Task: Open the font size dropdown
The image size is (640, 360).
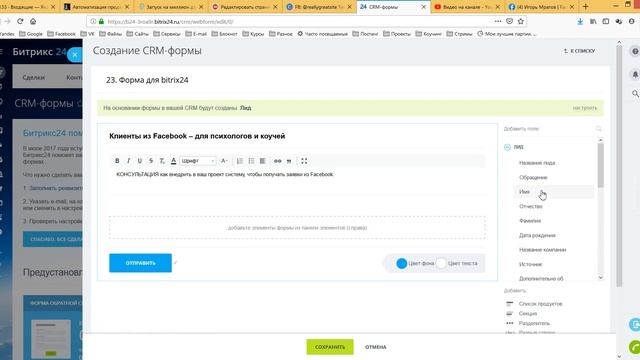Action: (224, 161)
